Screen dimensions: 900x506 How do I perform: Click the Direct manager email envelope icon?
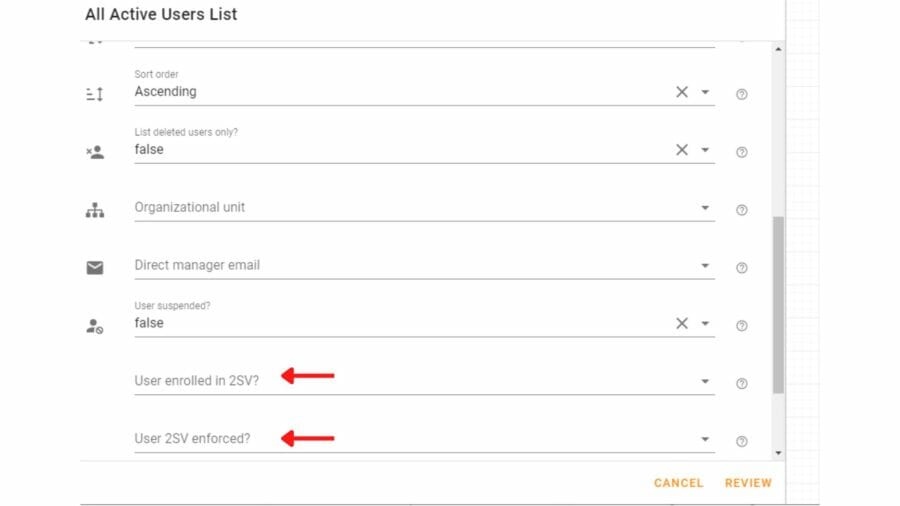(95, 267)
